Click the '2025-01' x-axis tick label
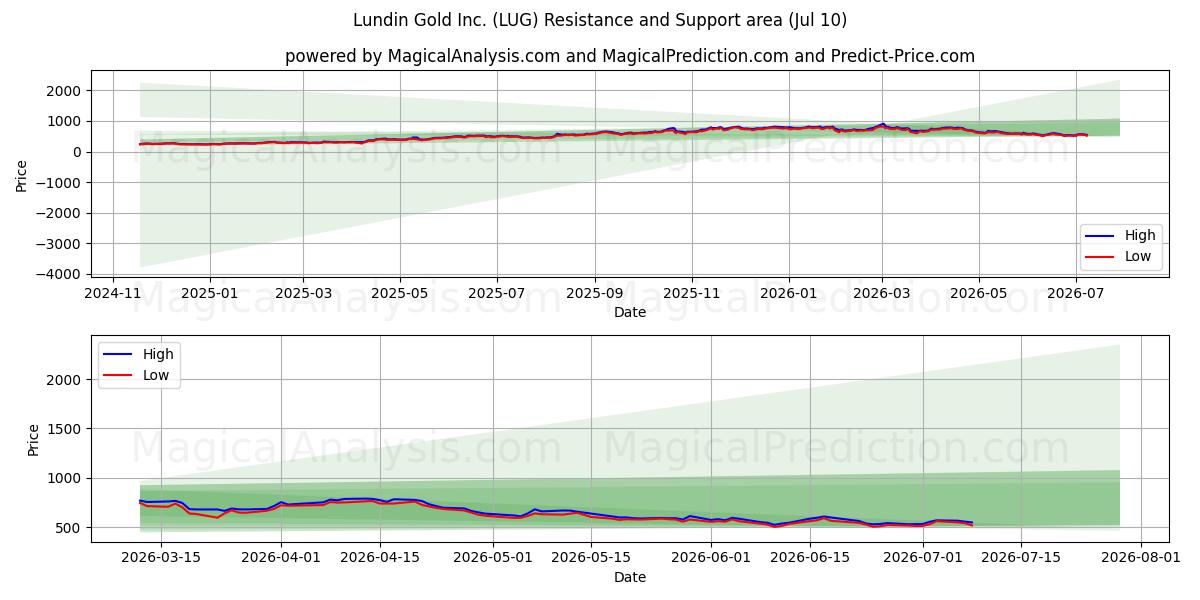The height and width of the screenshot is (600, 1200). [x=210, y=293]
